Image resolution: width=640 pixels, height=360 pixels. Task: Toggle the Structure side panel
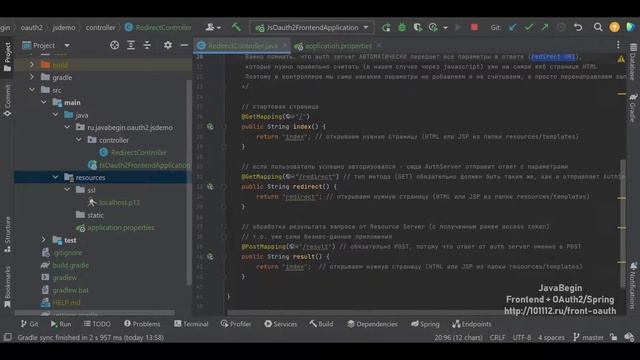pos(7,234)
